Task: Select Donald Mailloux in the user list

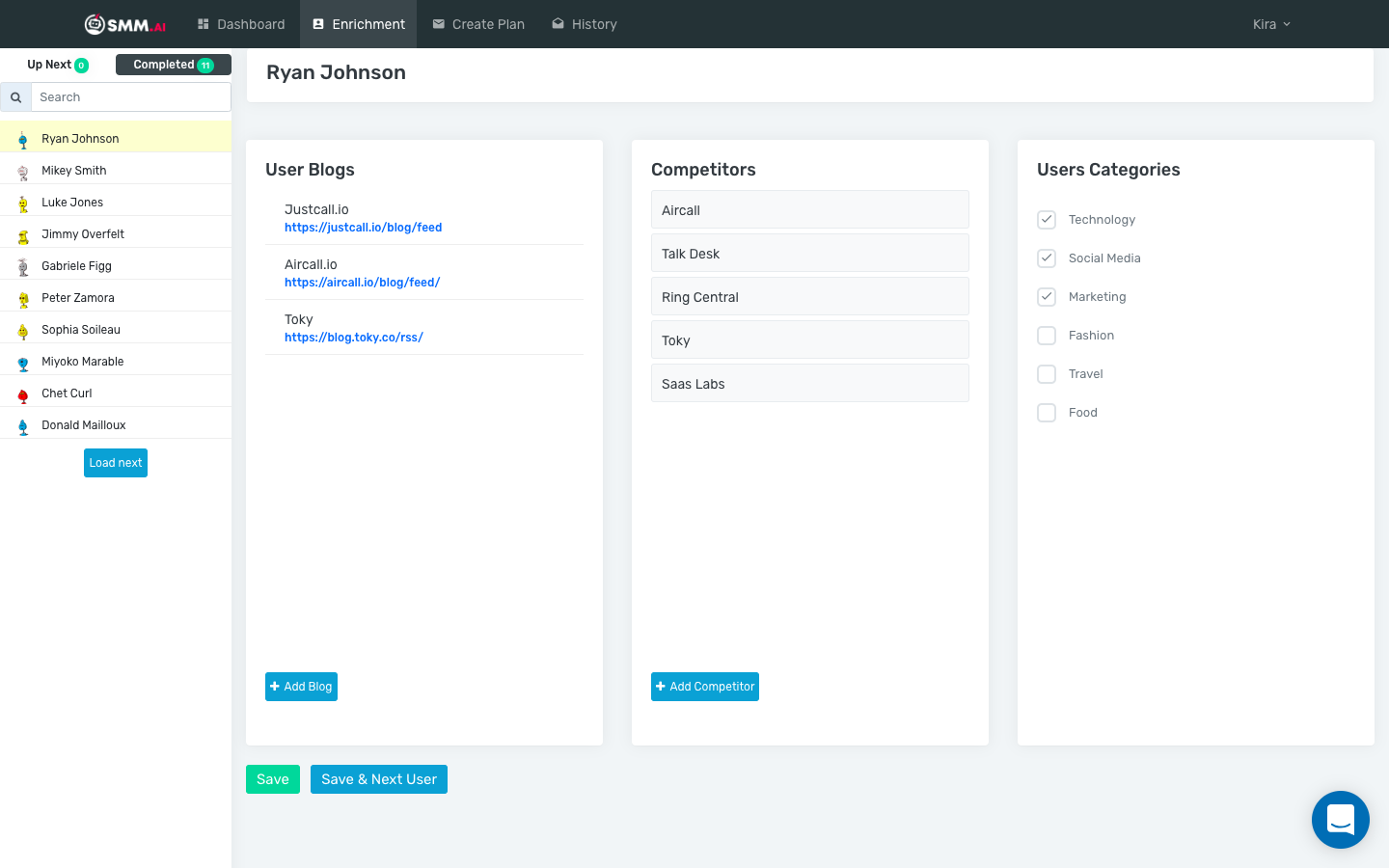Action: (x=116, y=425)
